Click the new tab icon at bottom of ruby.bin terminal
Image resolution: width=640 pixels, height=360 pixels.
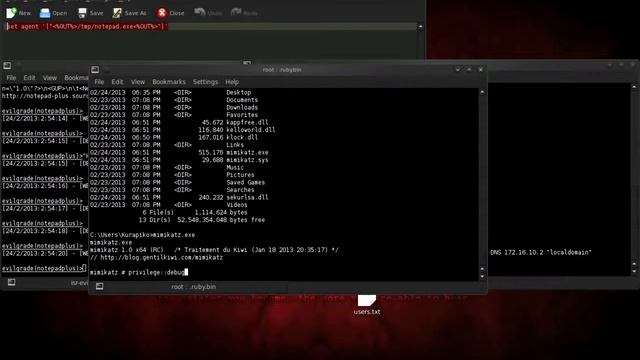click(x=99, y=287)
